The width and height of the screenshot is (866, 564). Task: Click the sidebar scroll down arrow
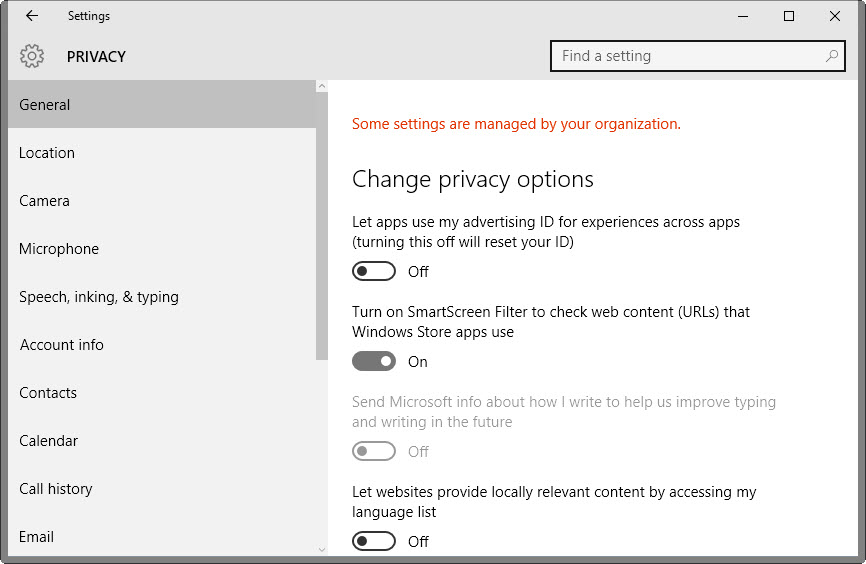point(322,548)
